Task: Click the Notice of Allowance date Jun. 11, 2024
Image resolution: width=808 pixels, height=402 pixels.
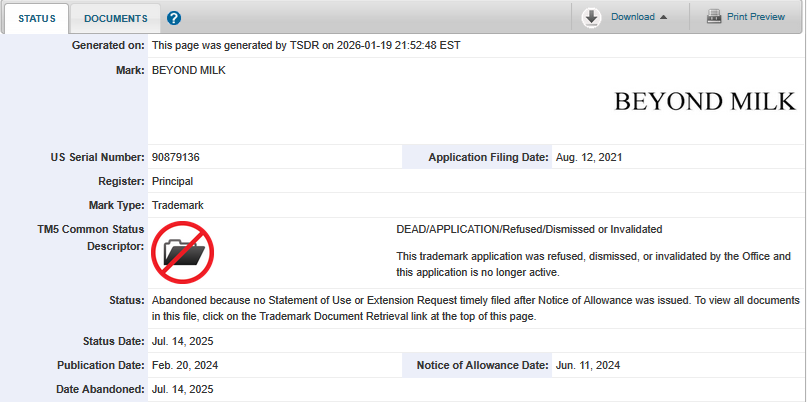Action: tap(588, 366)
